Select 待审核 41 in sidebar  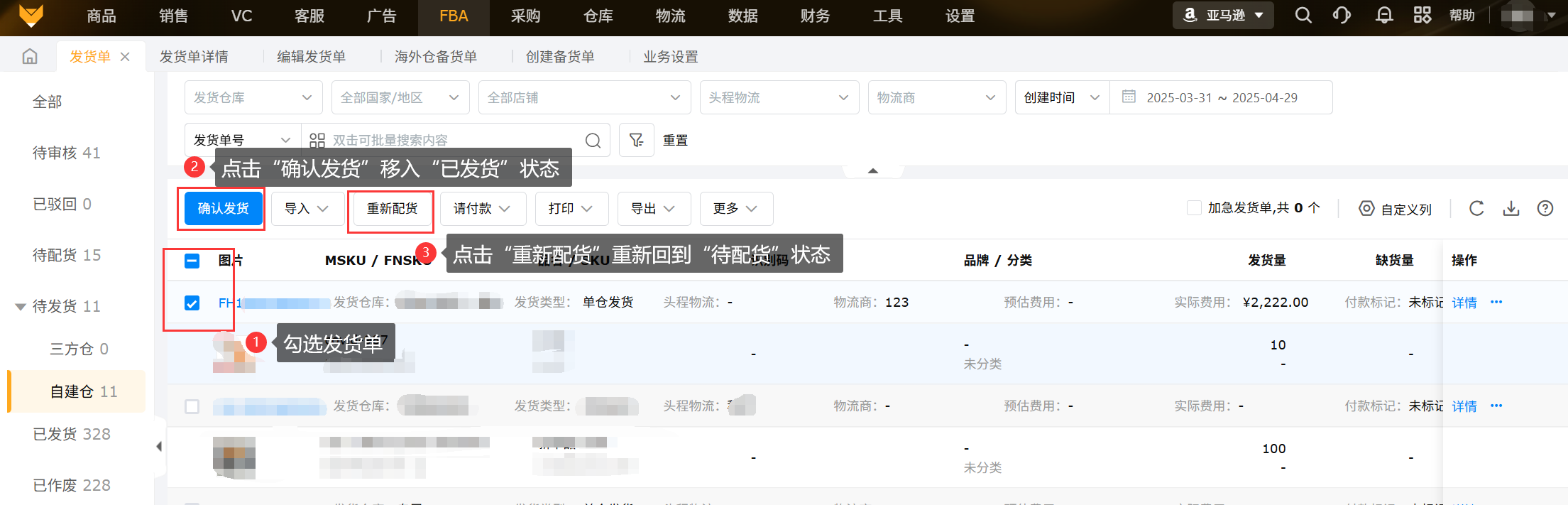coord(67,153)
